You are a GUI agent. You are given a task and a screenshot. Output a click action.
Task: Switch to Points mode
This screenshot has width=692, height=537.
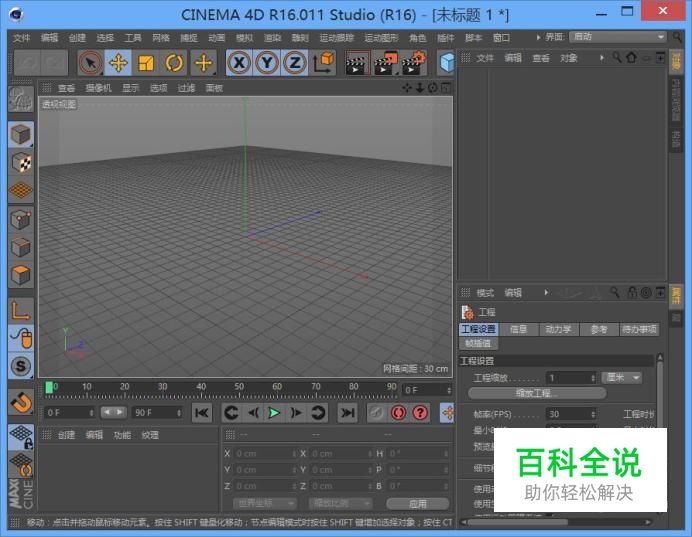coord(20,219)
